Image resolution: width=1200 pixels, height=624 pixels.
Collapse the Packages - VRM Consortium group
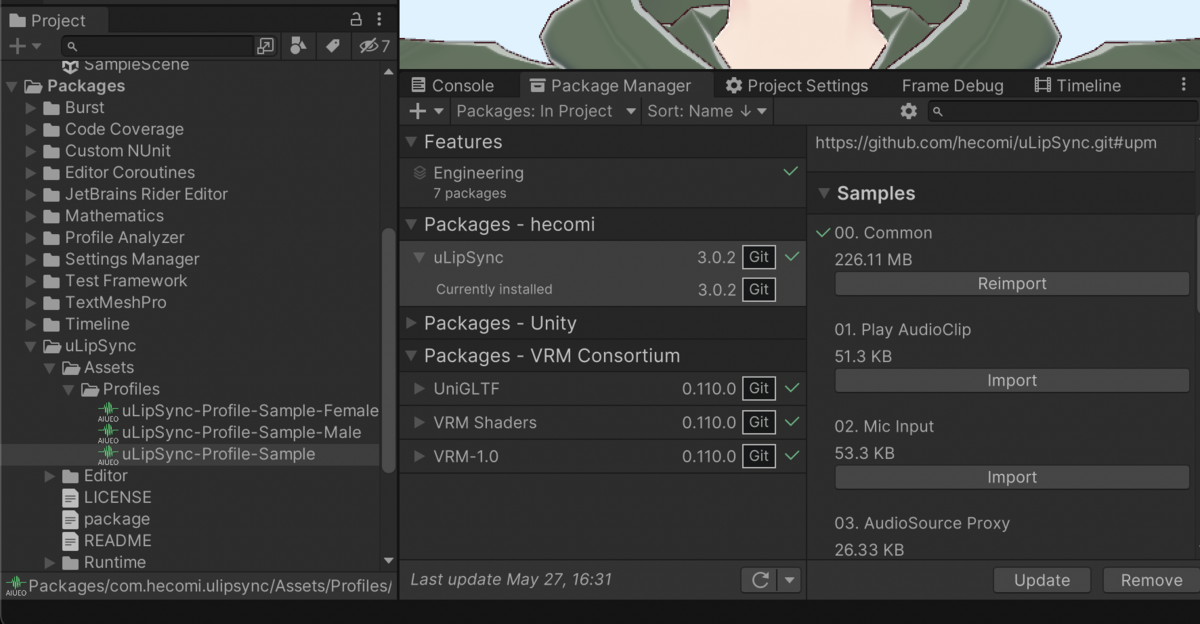pyautogui.click(x=411, y=356)
